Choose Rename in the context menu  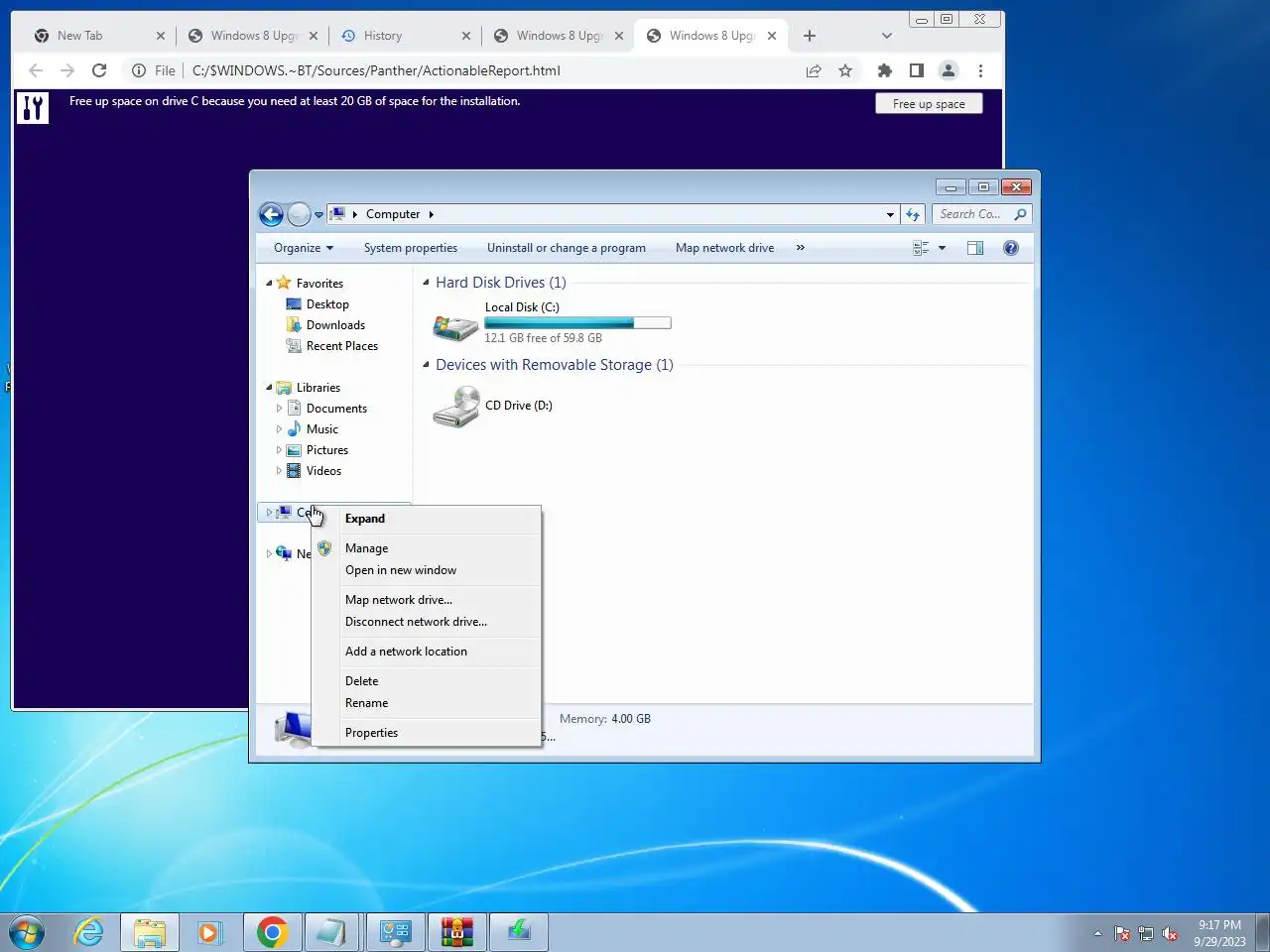(427, 703)
